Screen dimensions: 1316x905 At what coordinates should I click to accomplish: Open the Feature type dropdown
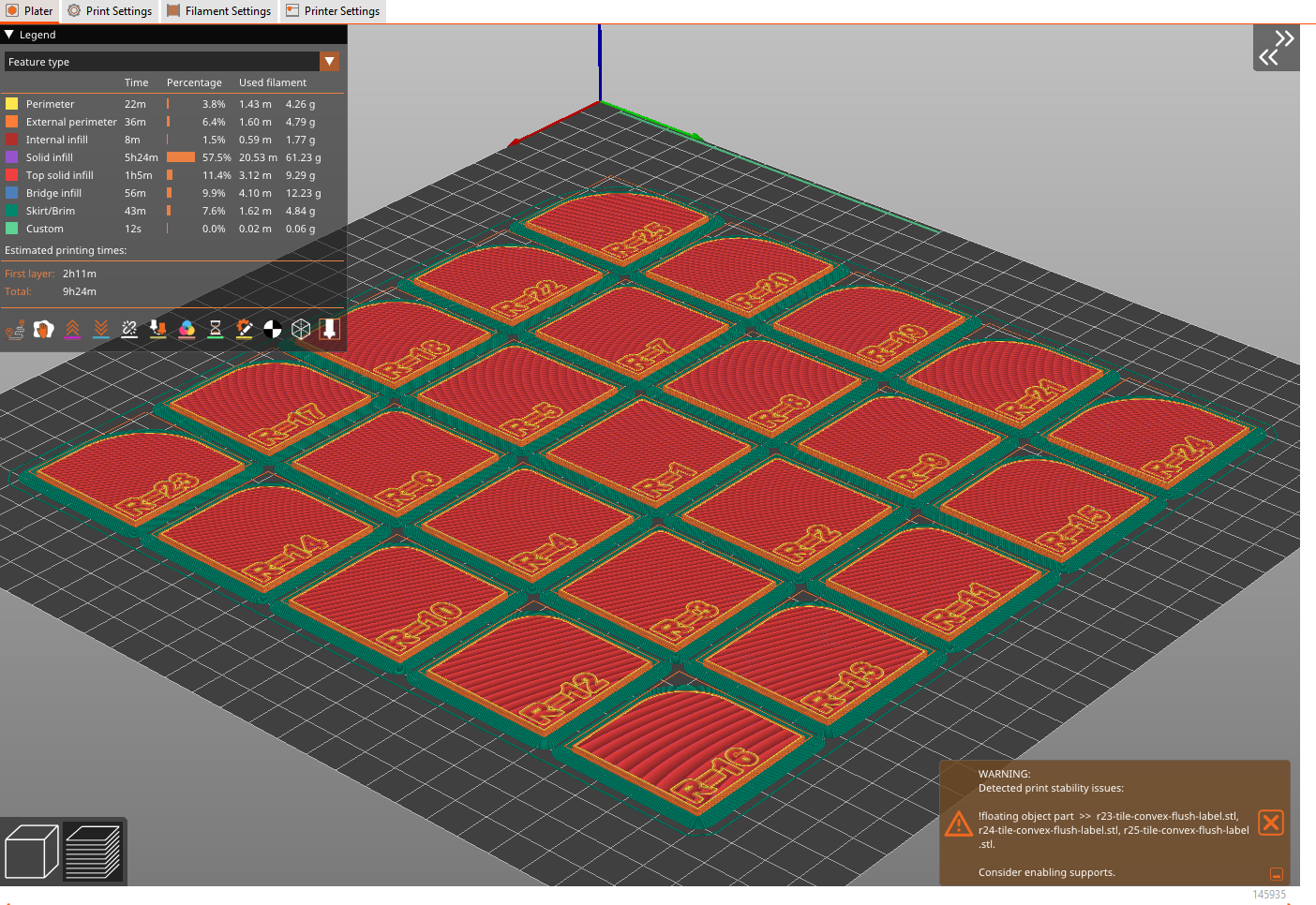tap(330, 61)
